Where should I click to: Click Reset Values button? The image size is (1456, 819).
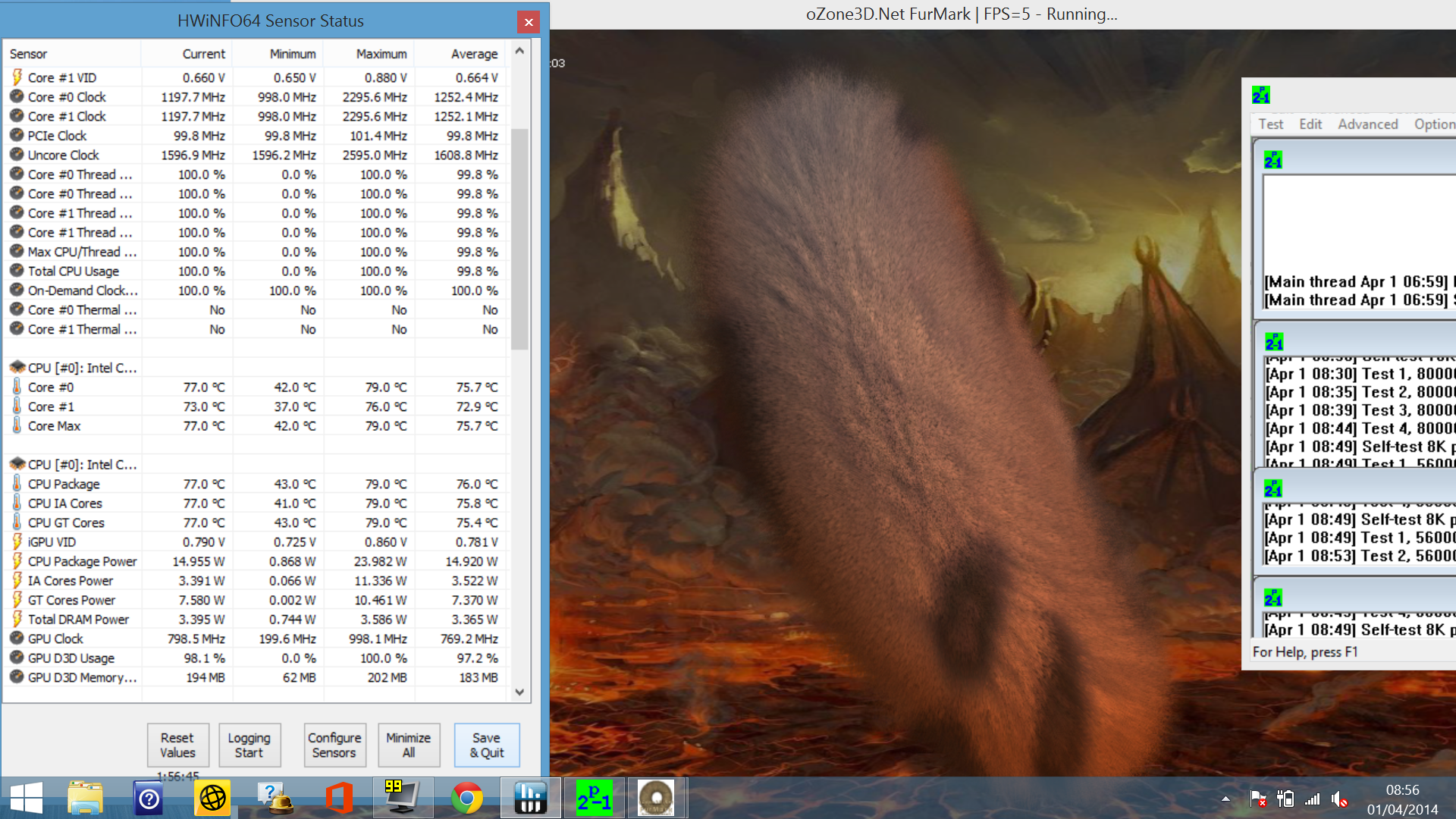point(177,745)
